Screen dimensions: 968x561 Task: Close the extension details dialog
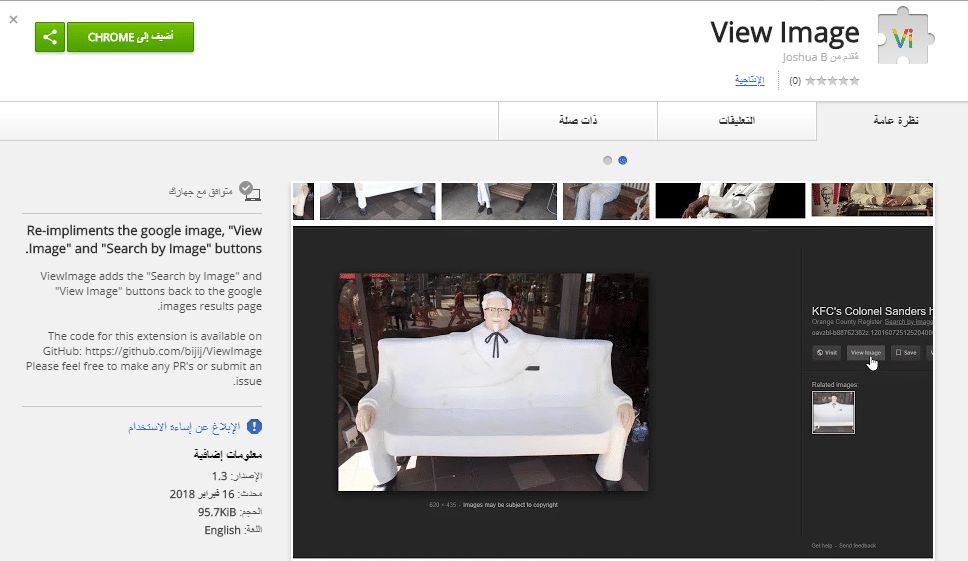coord(14,20)
